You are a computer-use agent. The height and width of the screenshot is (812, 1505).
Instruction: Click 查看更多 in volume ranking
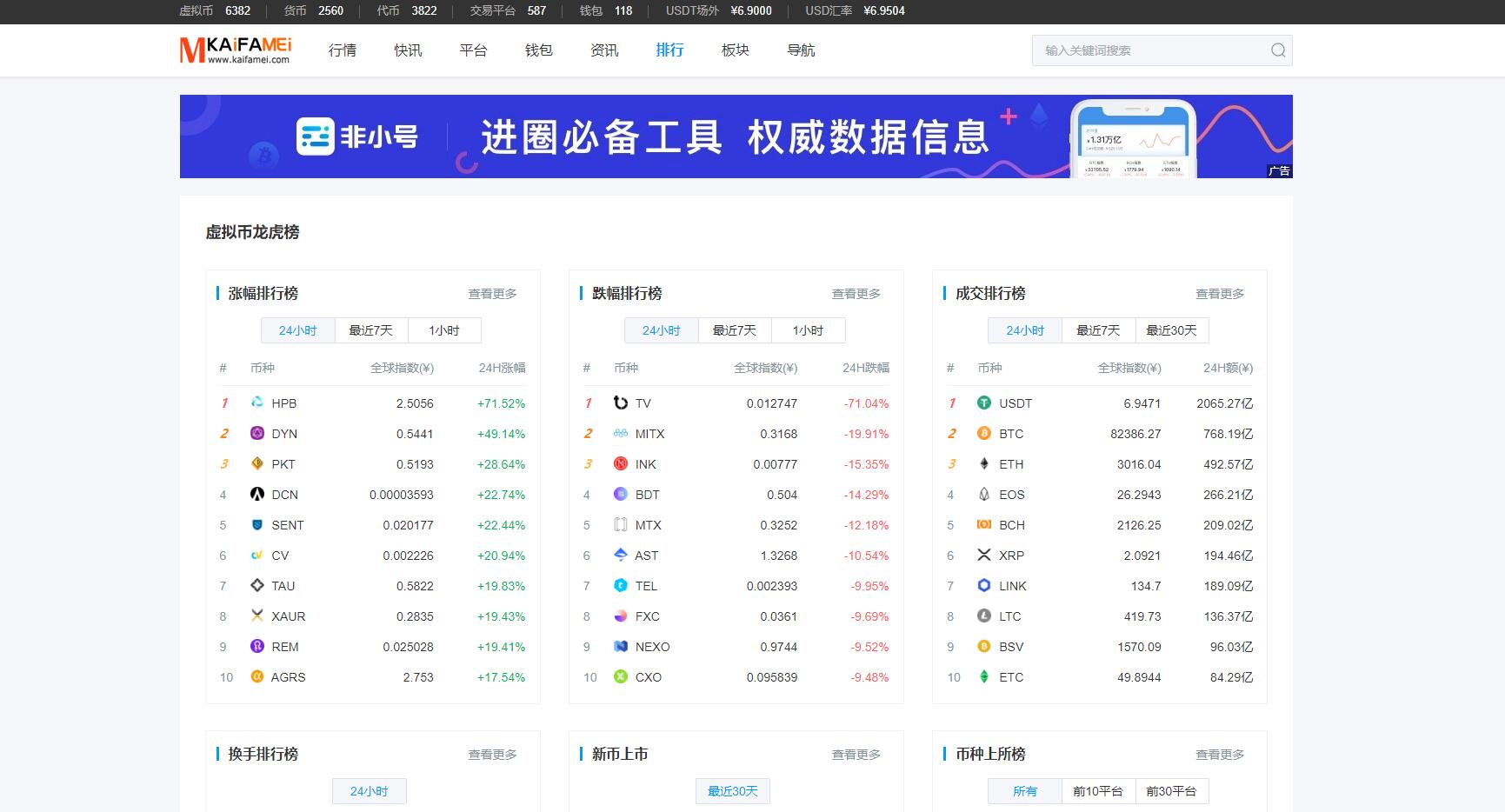[1219, 294]
